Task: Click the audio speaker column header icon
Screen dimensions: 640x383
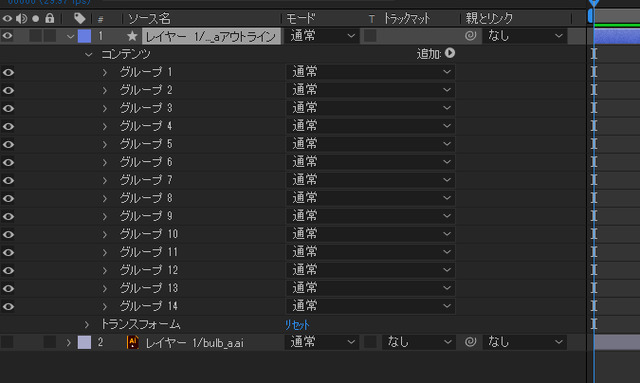Action: [x=22, y=18]
